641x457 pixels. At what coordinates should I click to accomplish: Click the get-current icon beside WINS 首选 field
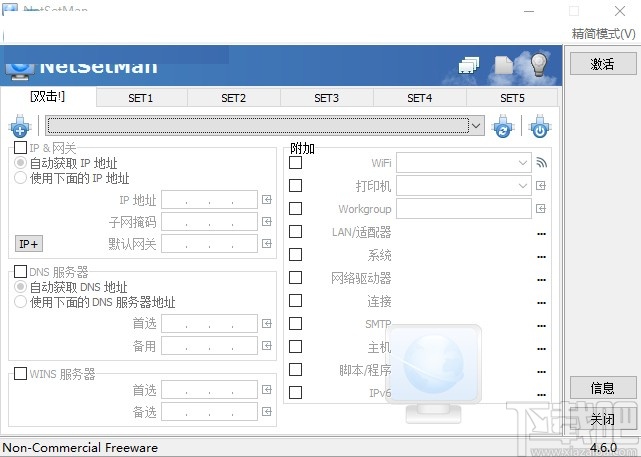point(267,390)
